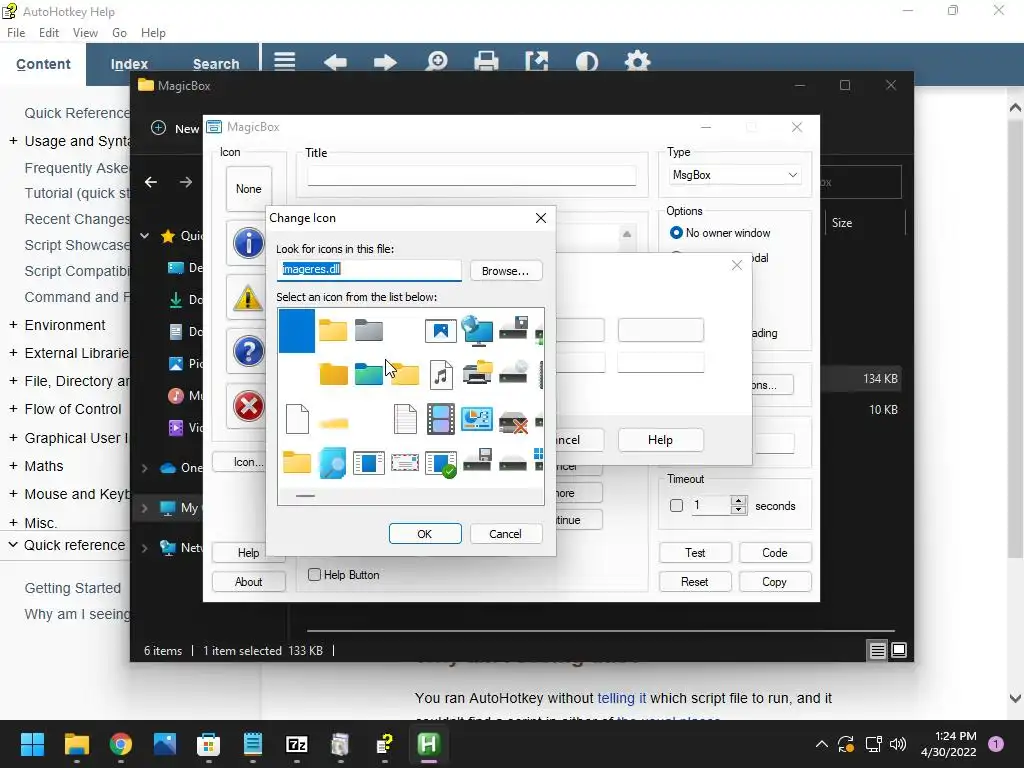Viewport: 1024px width, 768px height.
Task: Pick the blue Question mark icon in MagicBox
Action: pos(248,351)
